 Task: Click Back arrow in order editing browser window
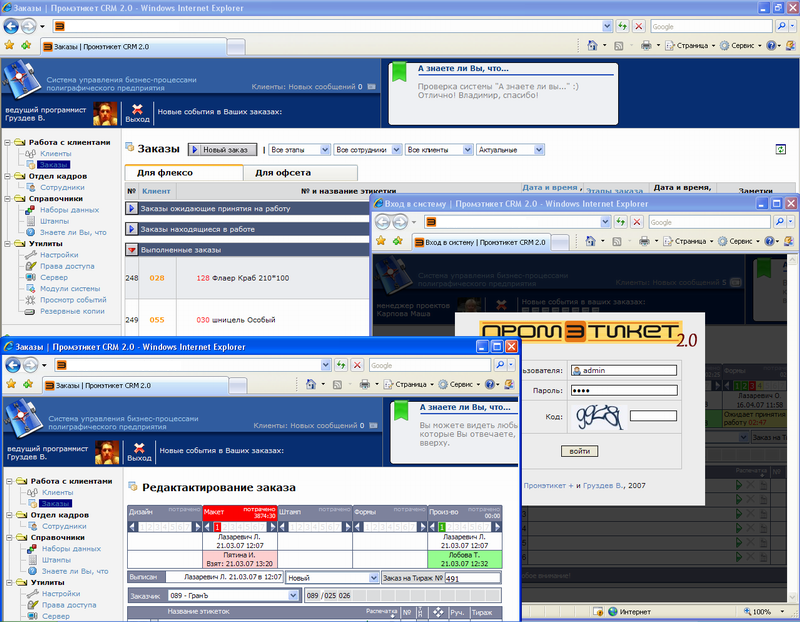point(13,365)
